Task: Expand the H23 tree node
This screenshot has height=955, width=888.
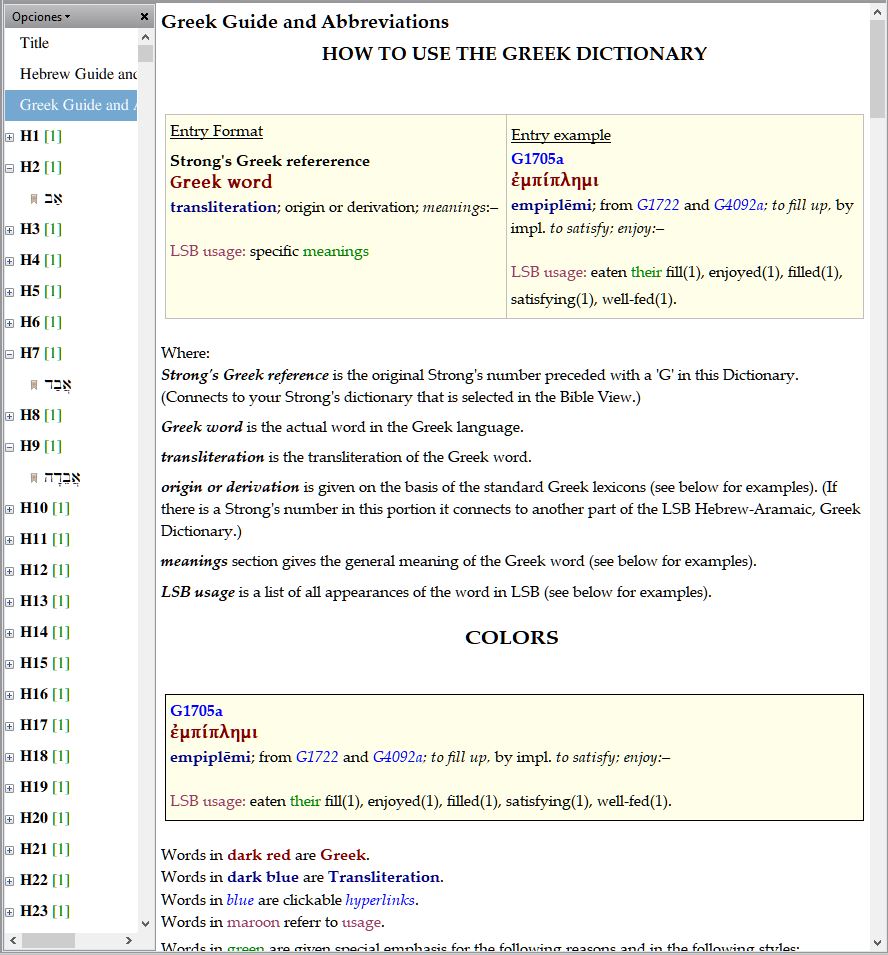Action: click(10, 912)
